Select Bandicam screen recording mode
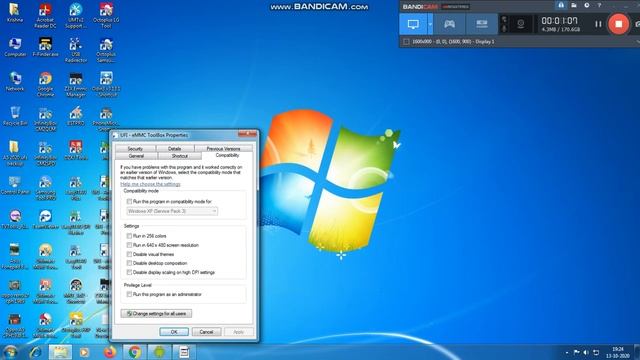The image size is (640, 360). pos(413,24)
